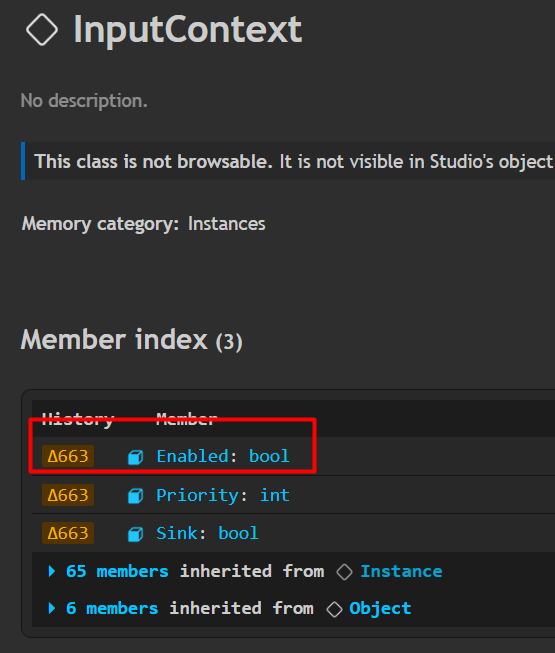The width and height of the screenshot is (555, 653).
Task: Open the Object class link
Action: (380, 608)
